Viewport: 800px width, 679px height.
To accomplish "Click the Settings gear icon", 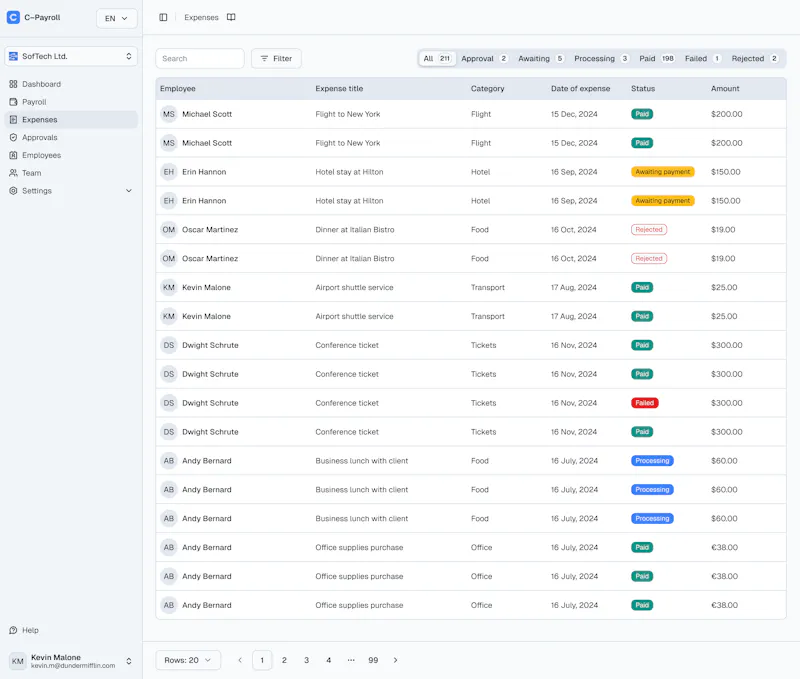I will (x=13, y=191).
